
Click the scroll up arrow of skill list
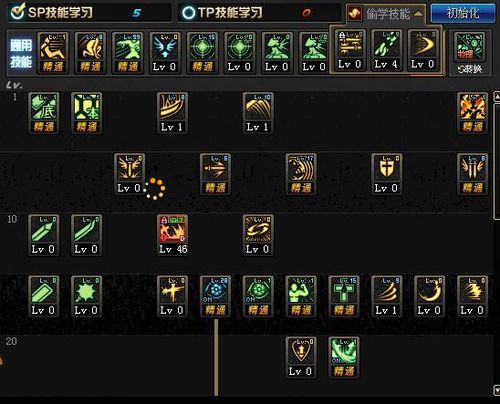tap(497, 95)
